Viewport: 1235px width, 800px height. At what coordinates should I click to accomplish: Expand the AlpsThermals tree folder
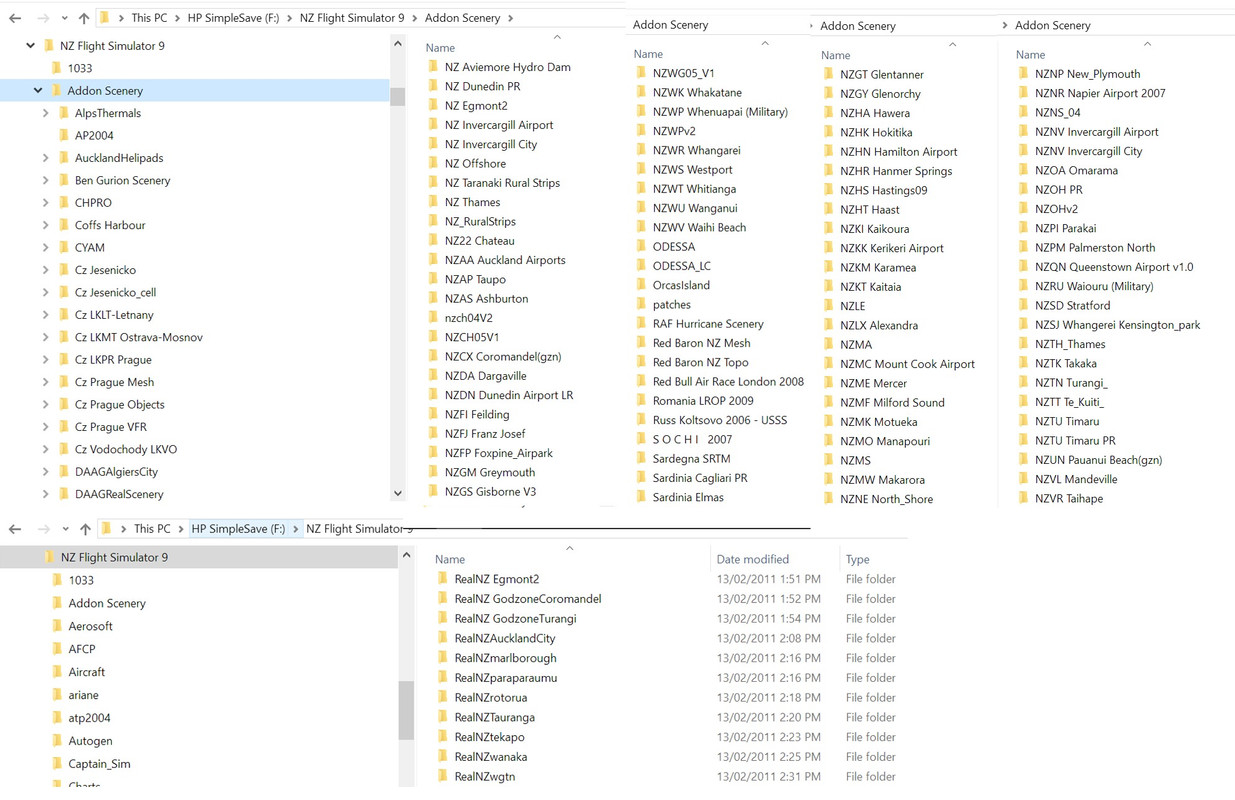pyautogui.click(x=45, y=113)
